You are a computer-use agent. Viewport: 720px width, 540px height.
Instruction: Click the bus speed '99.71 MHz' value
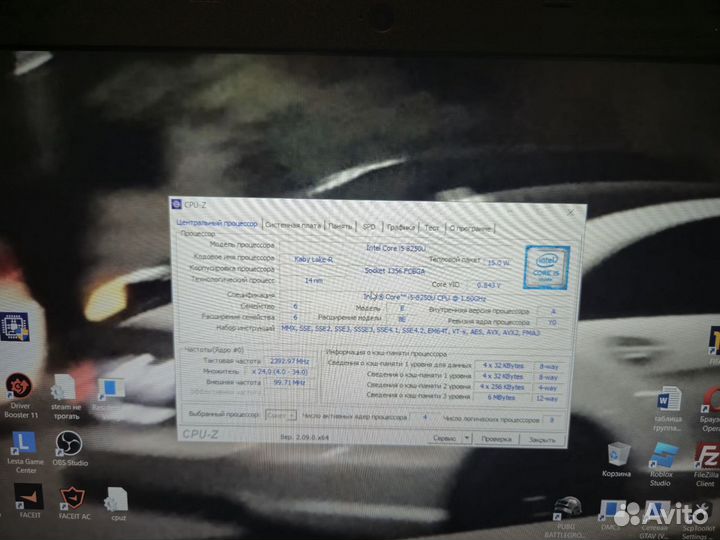tap(289, 382)
